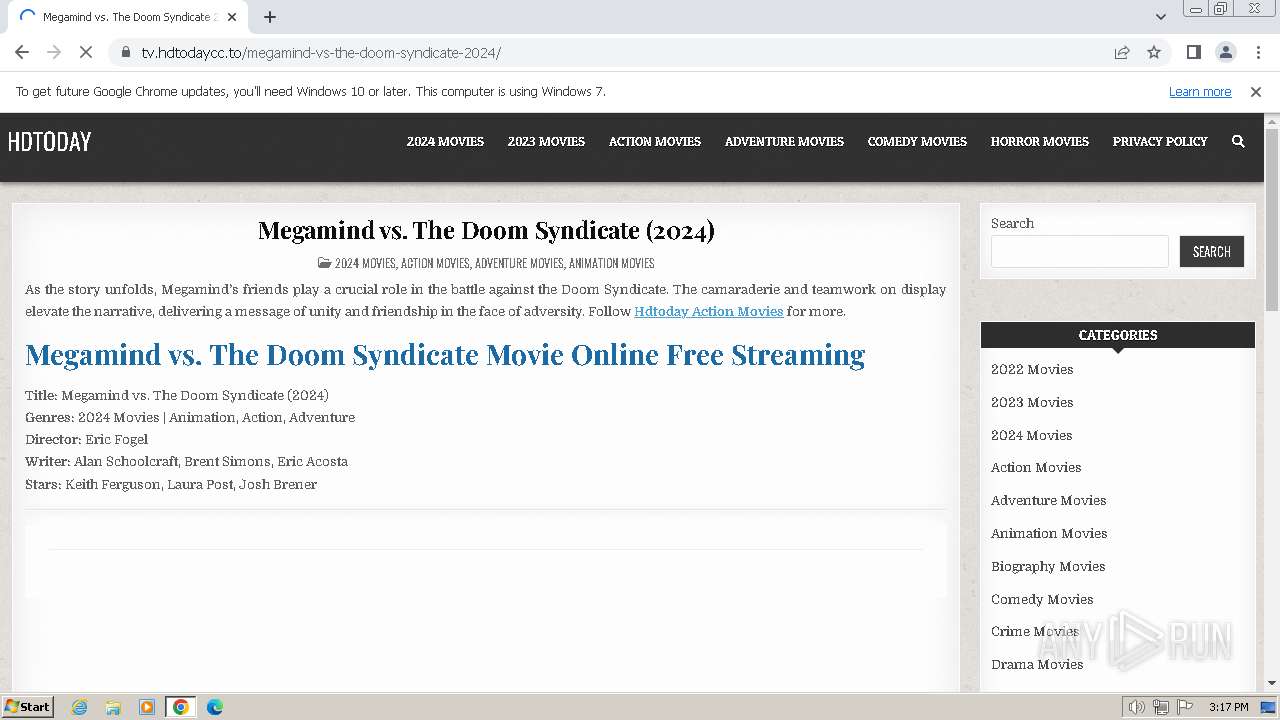Click the system clock showing 3:17 PM
This screenshot has width=1280, height=720.
point(1228,707)
